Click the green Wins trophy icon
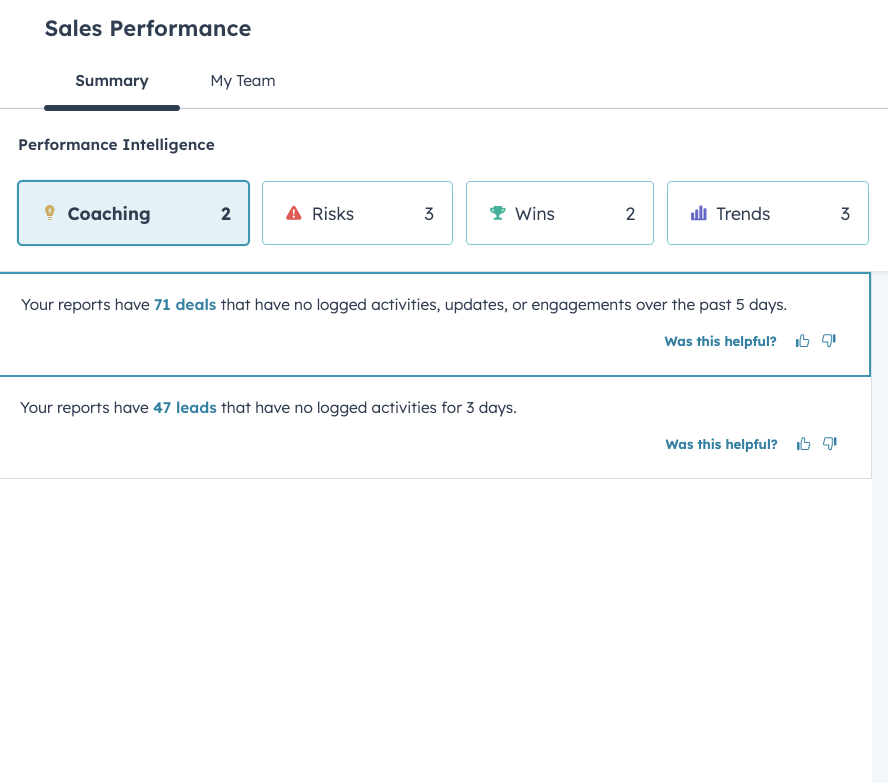The height and width of the screenshot is (783, 888). pyautogui.click(x=497, y=213)
